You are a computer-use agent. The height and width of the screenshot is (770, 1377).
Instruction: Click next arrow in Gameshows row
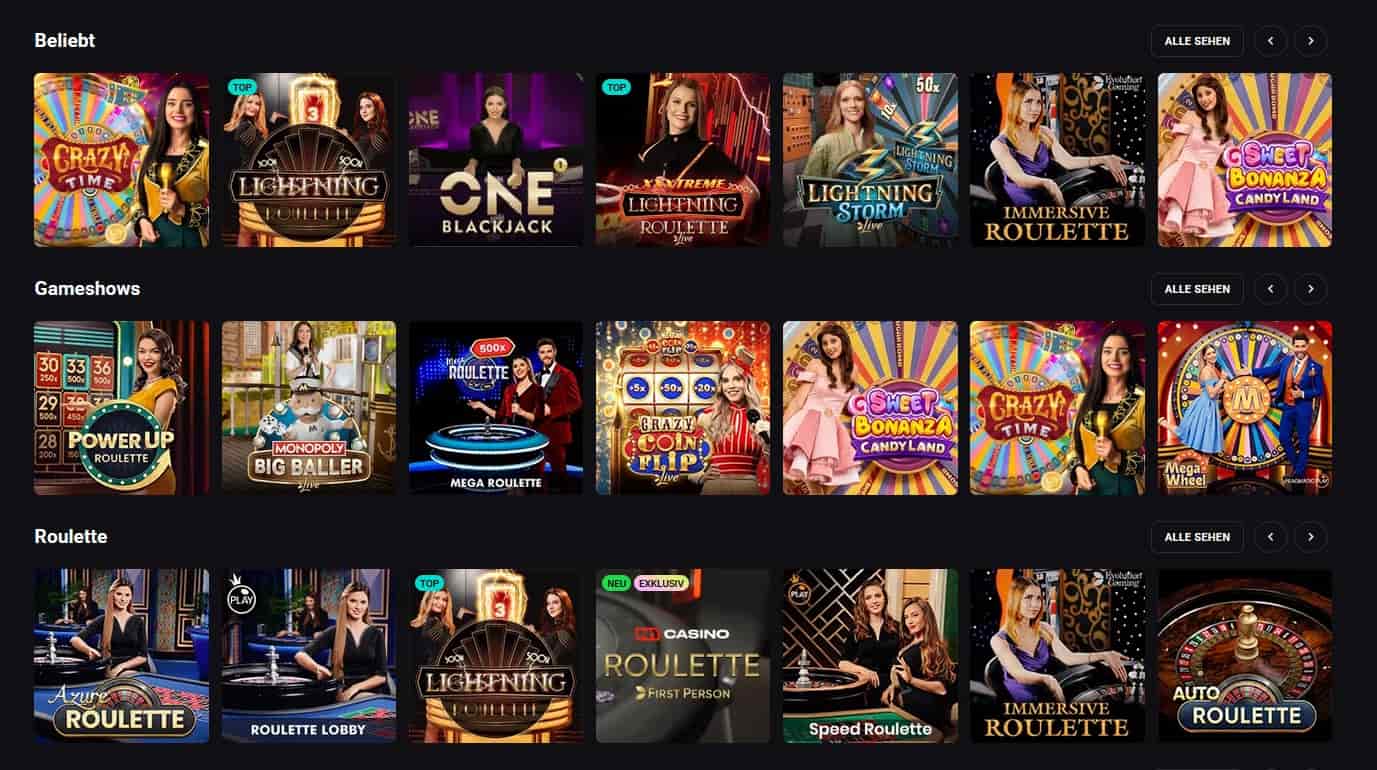click(1311, 289)
